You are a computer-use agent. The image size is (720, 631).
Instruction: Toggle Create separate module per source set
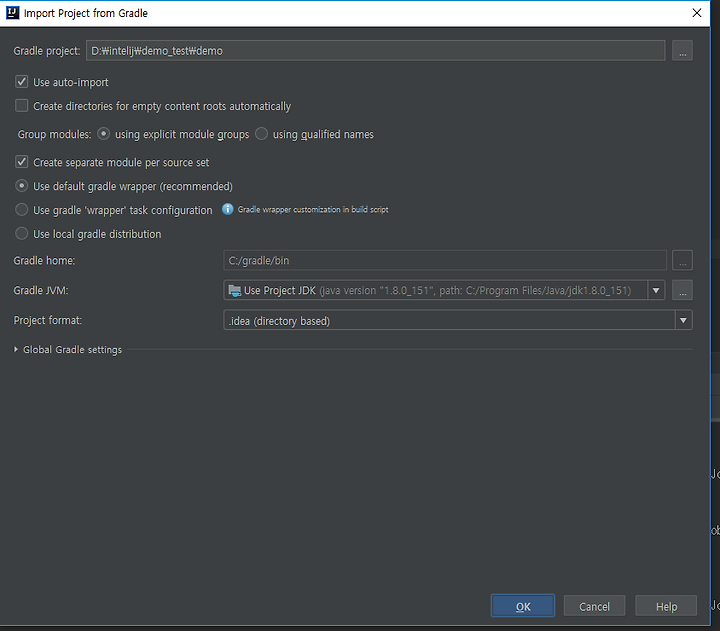[x=22, y=162]
